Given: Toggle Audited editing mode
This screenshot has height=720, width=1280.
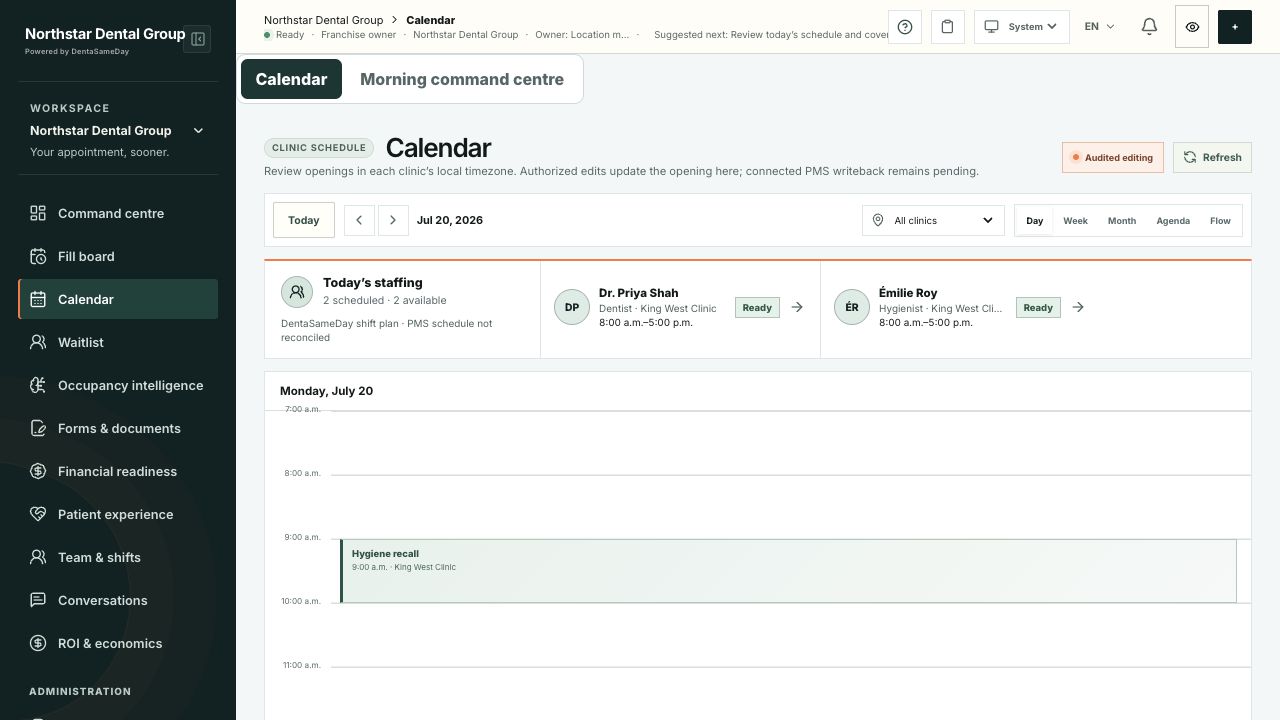Looking at the screenshot, I should [x=1113, y=157].
